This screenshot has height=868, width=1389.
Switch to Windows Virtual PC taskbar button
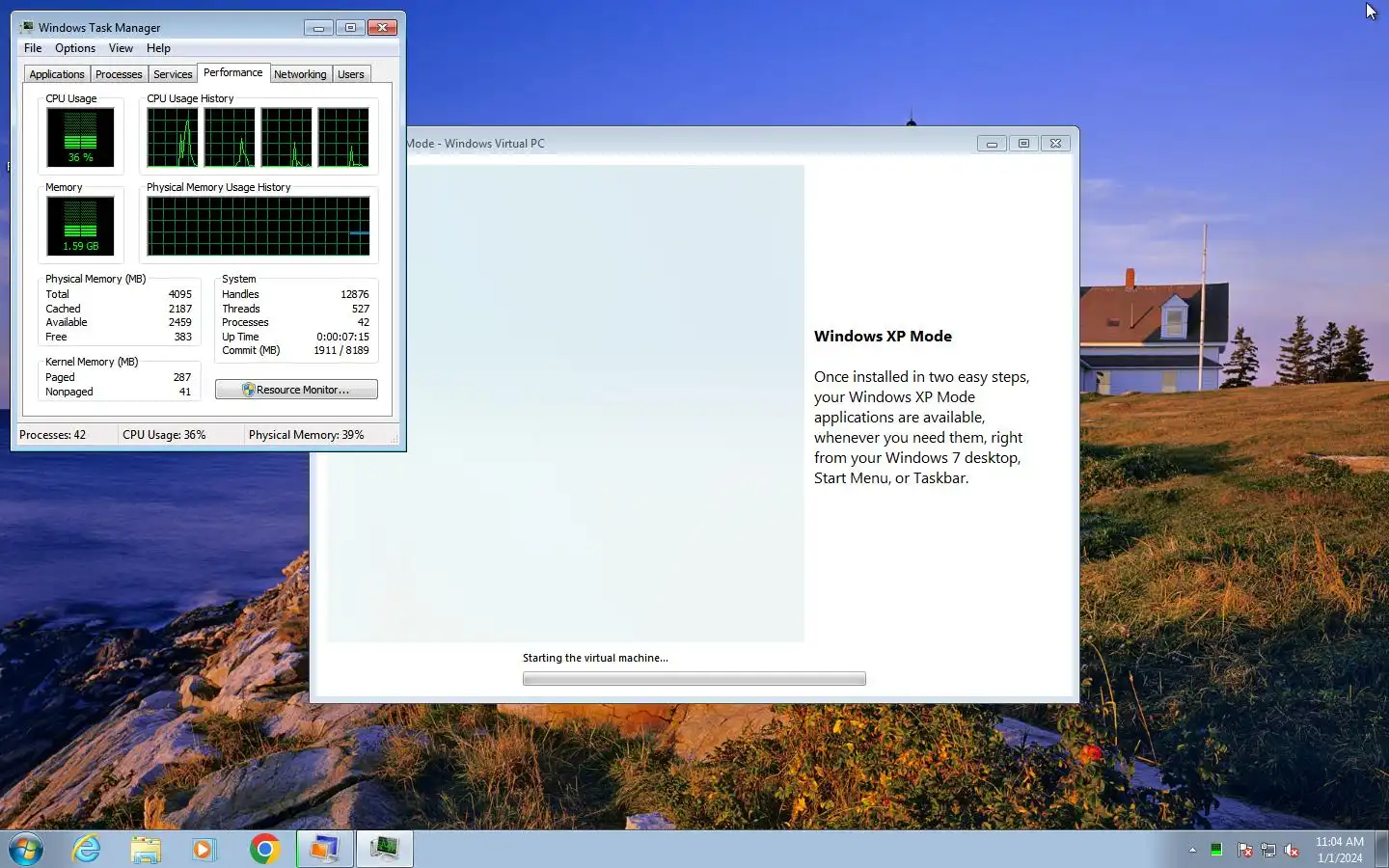324,850
